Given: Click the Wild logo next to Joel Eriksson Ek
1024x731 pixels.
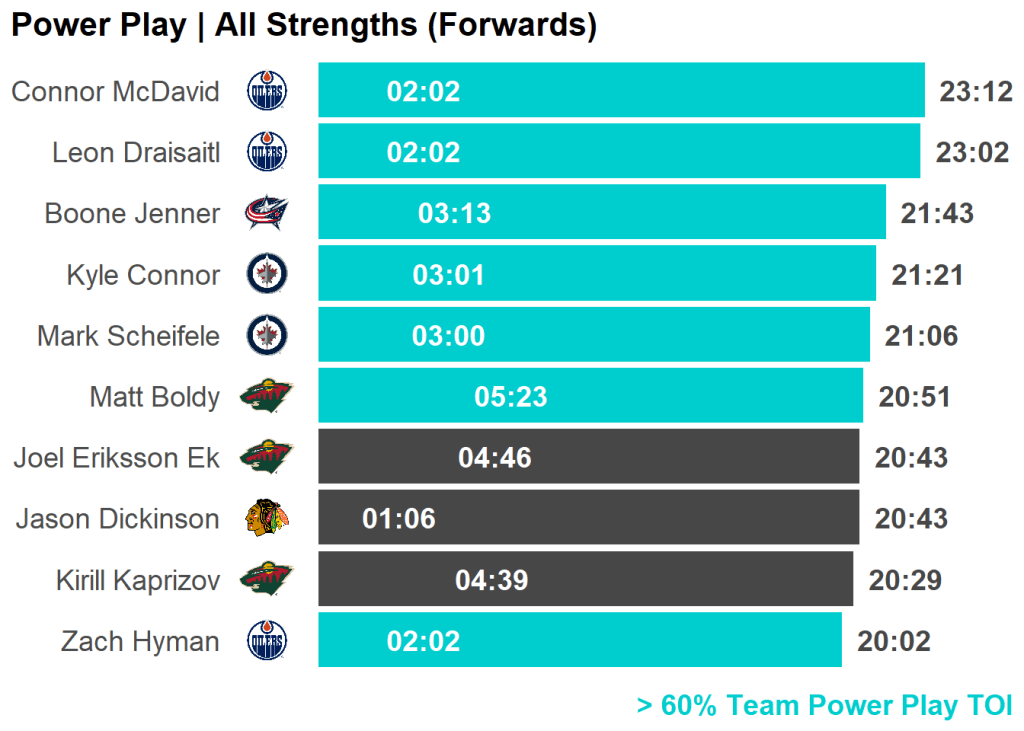Looking at the screenshot, I should click(x=266, y=457).
